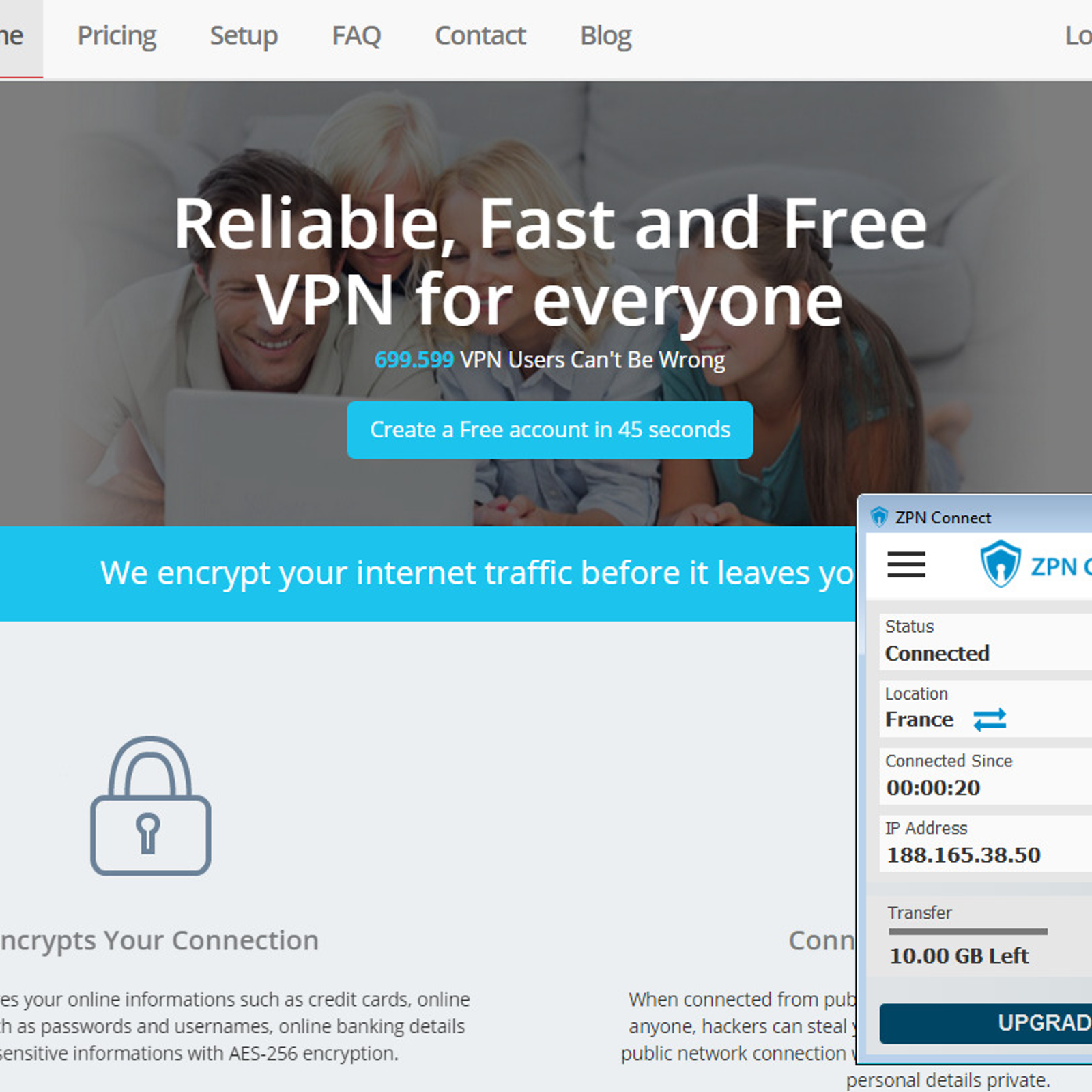Click the Connected status field

pos(986,641)
